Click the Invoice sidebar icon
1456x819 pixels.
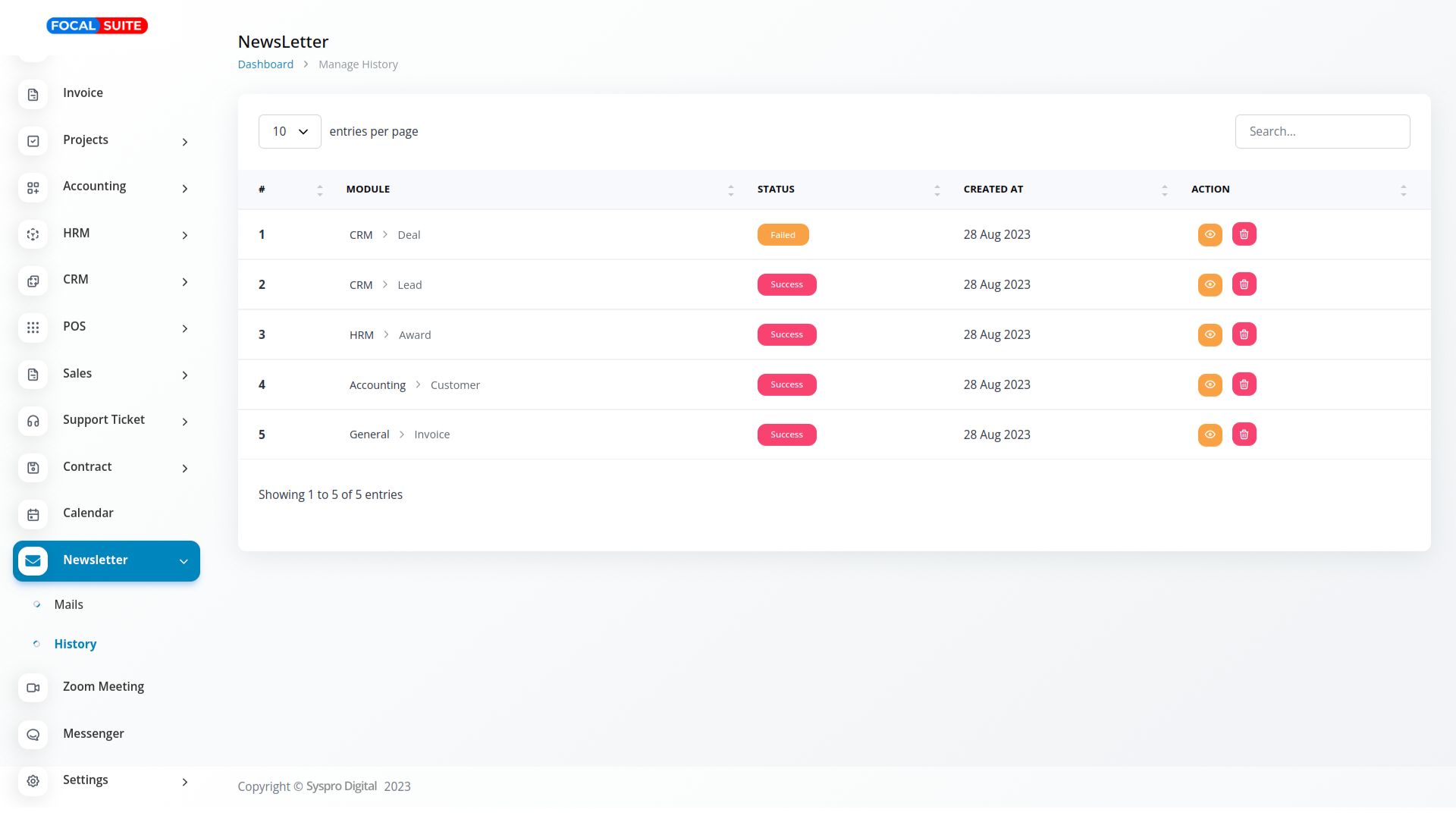coord(33,94)
